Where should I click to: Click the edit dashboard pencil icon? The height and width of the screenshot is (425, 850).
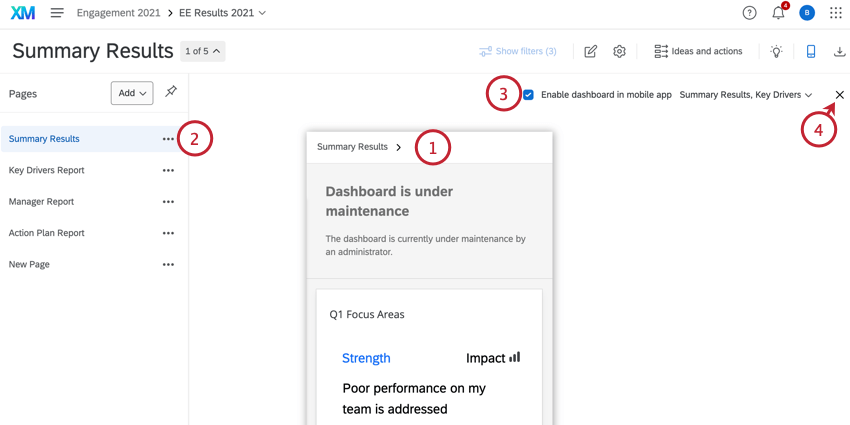point(591,51)
